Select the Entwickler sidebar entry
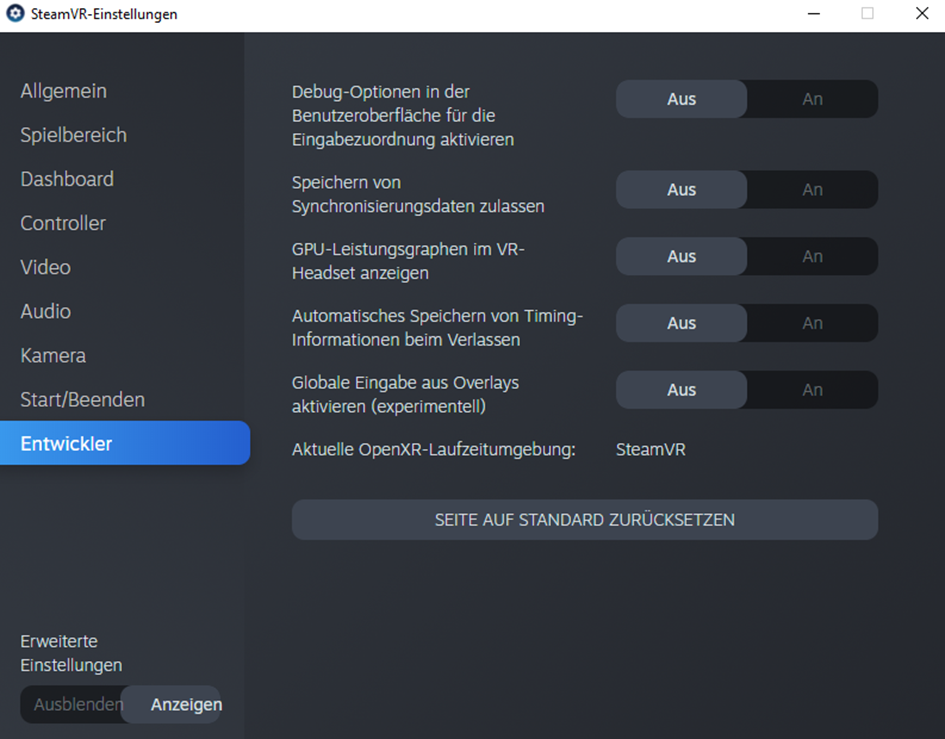Screen dimensions: 945x739 pyautogui.click(x=65, y=443)
